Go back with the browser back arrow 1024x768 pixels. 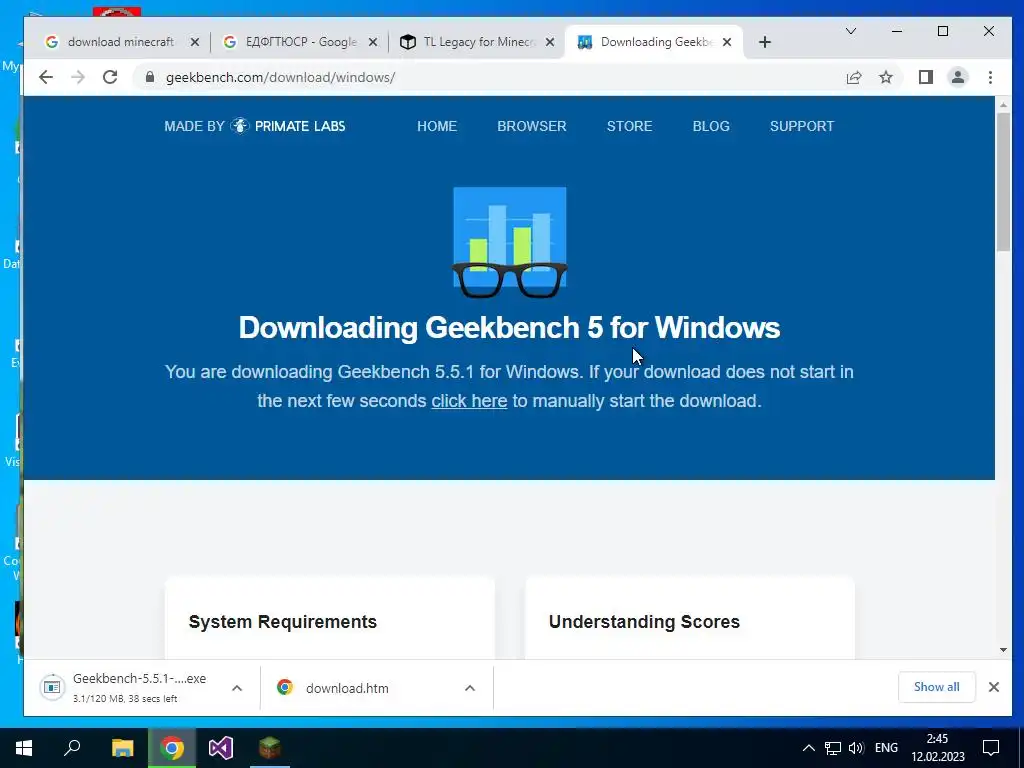click(46, 77)
